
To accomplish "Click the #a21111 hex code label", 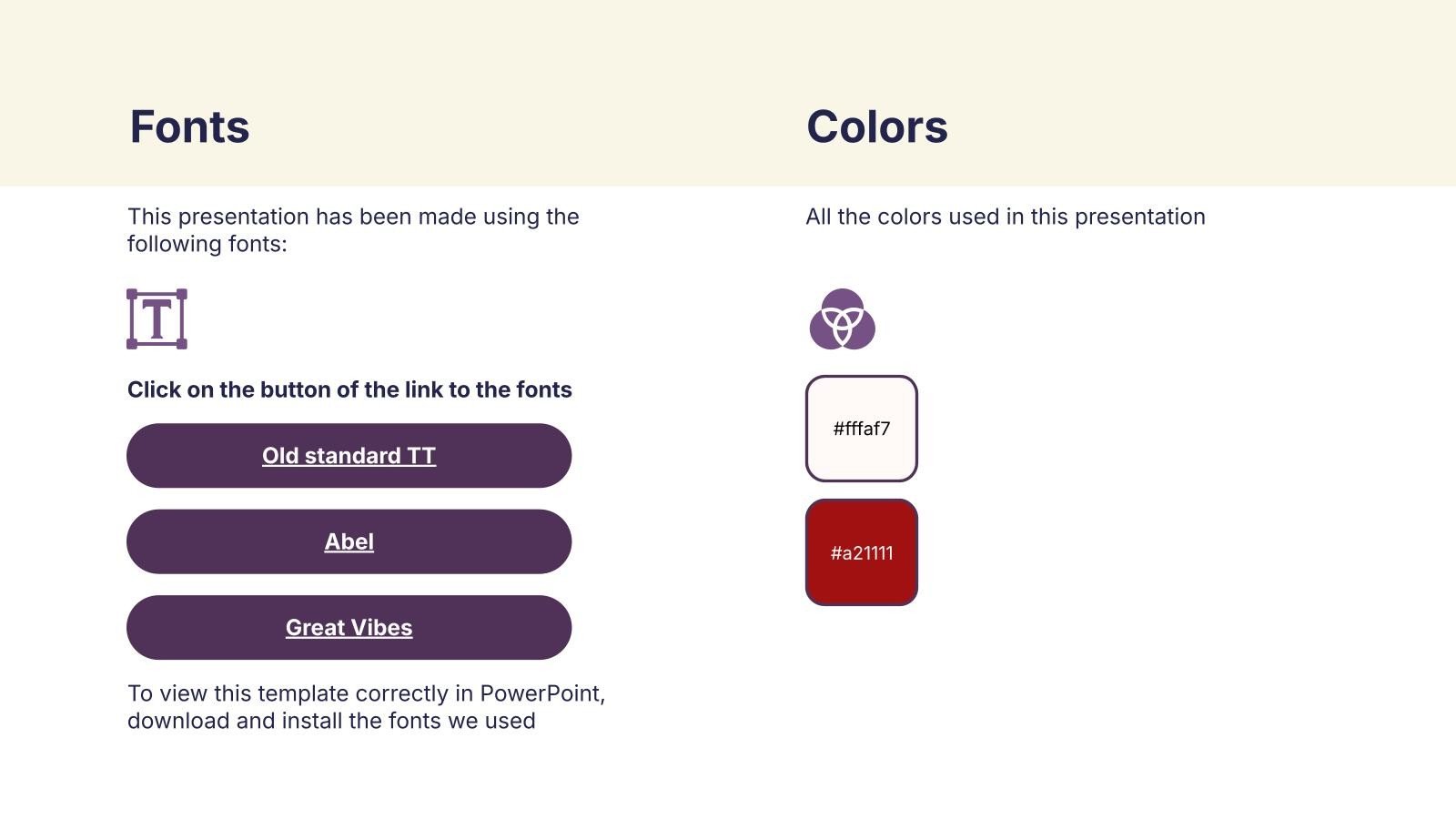I will [x=861, y=553].
